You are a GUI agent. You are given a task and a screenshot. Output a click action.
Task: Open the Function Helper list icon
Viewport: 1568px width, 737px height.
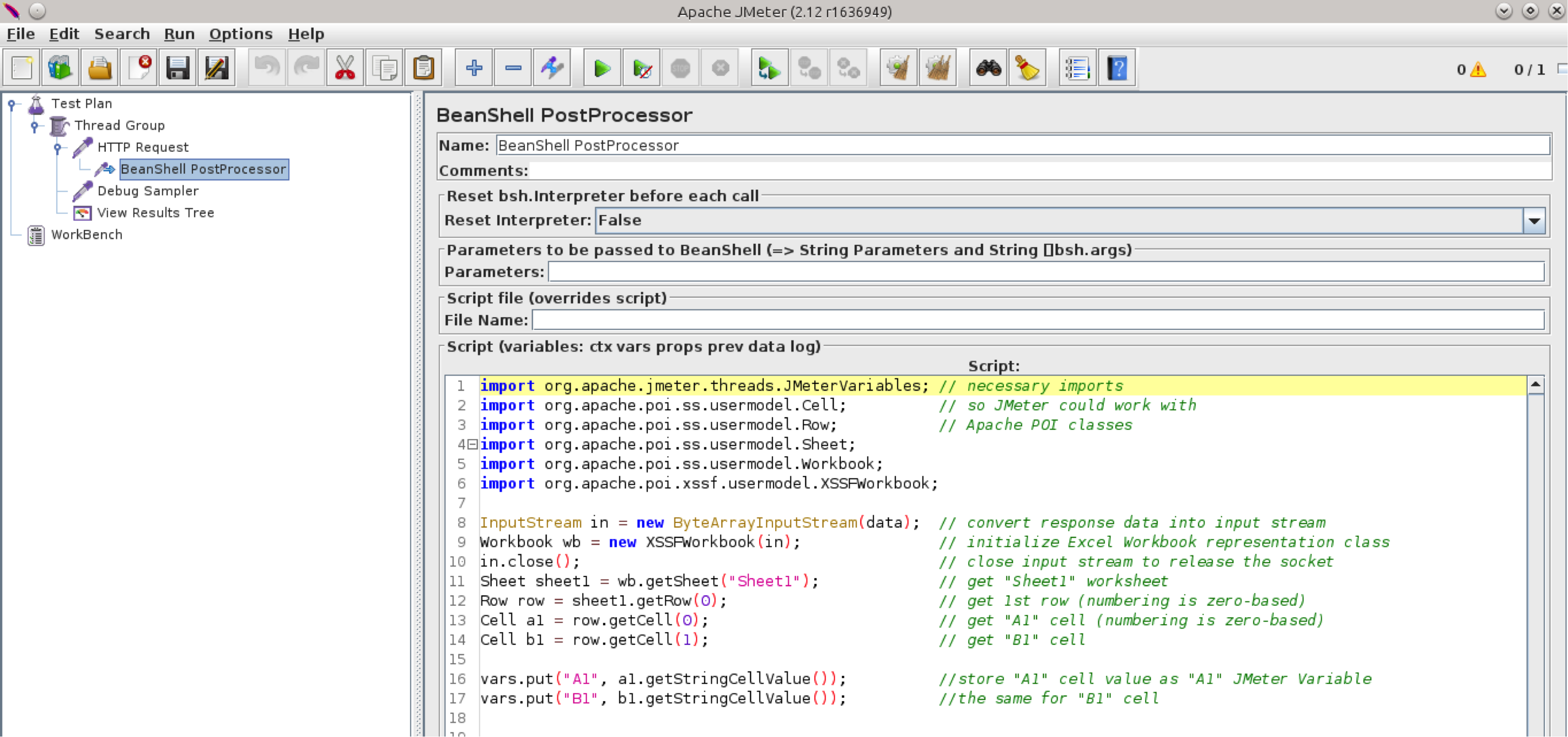click(1078, 68)
